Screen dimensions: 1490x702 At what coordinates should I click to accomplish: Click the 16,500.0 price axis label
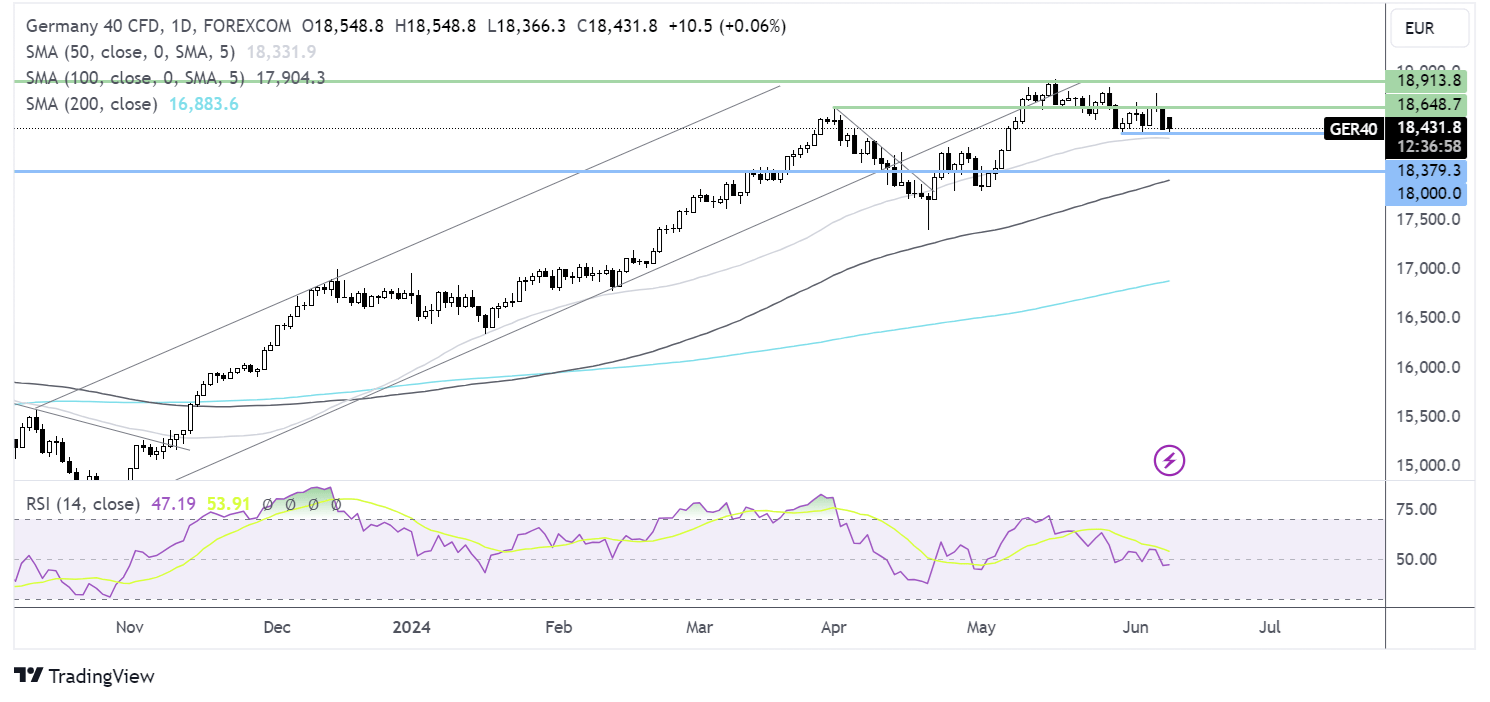[1428, 317]
